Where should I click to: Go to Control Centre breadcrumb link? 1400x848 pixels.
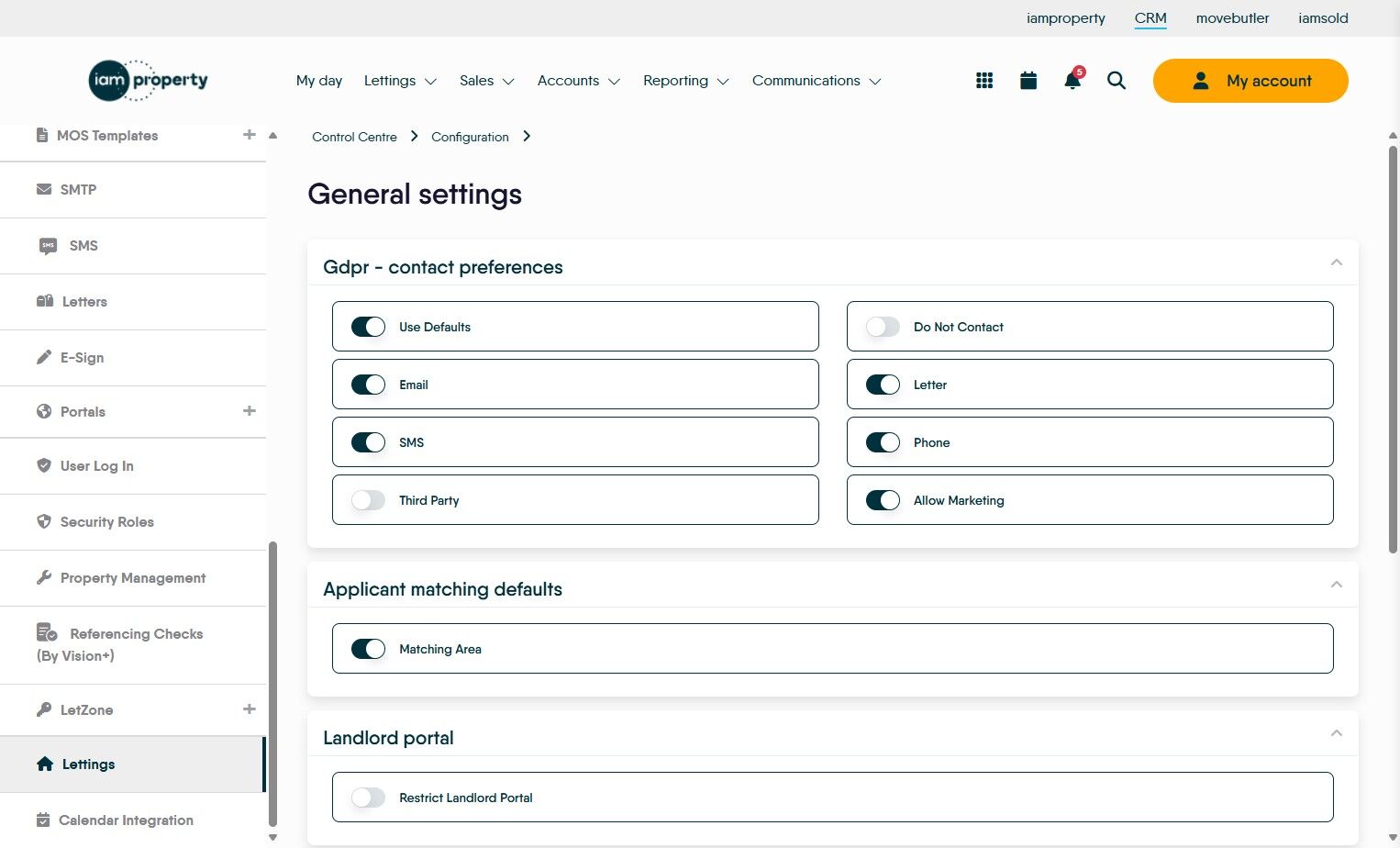click(x=354, y=137)
